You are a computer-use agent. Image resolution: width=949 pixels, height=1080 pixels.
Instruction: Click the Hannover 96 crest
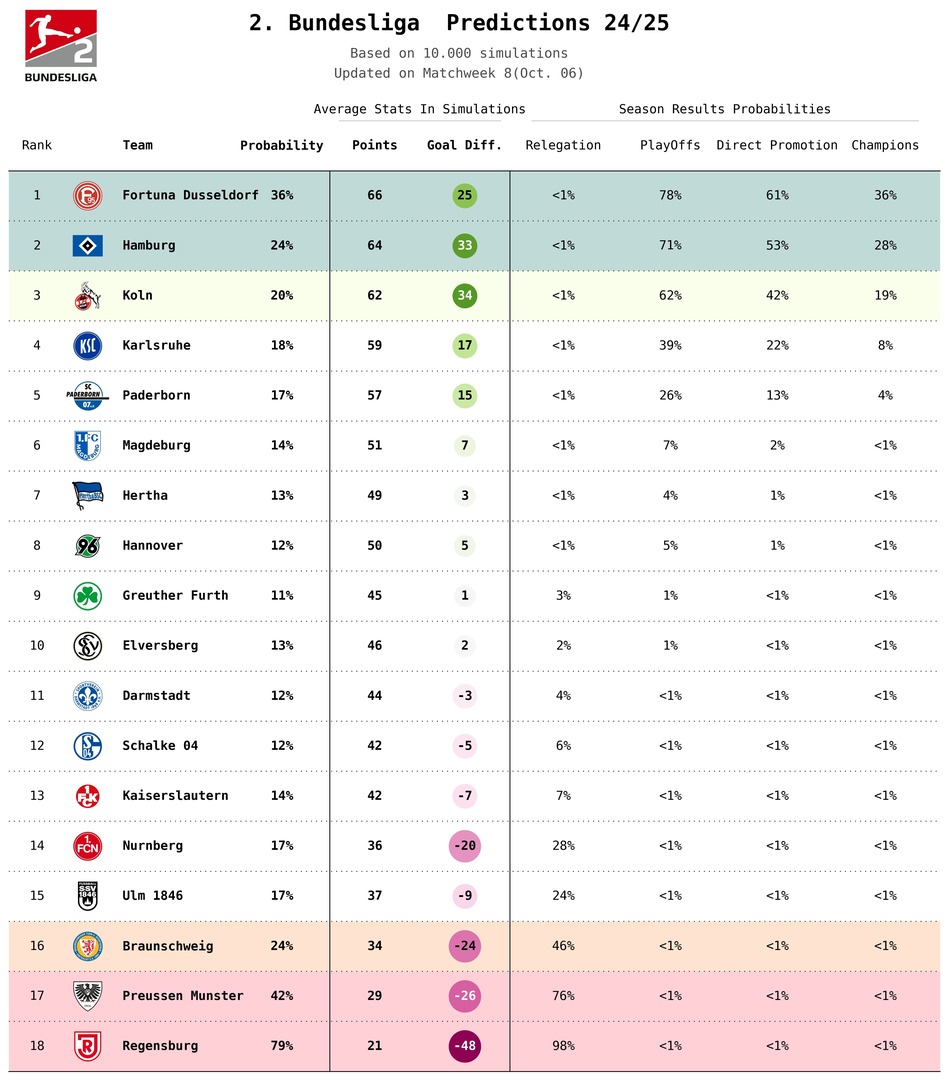(x=87, y=545)
